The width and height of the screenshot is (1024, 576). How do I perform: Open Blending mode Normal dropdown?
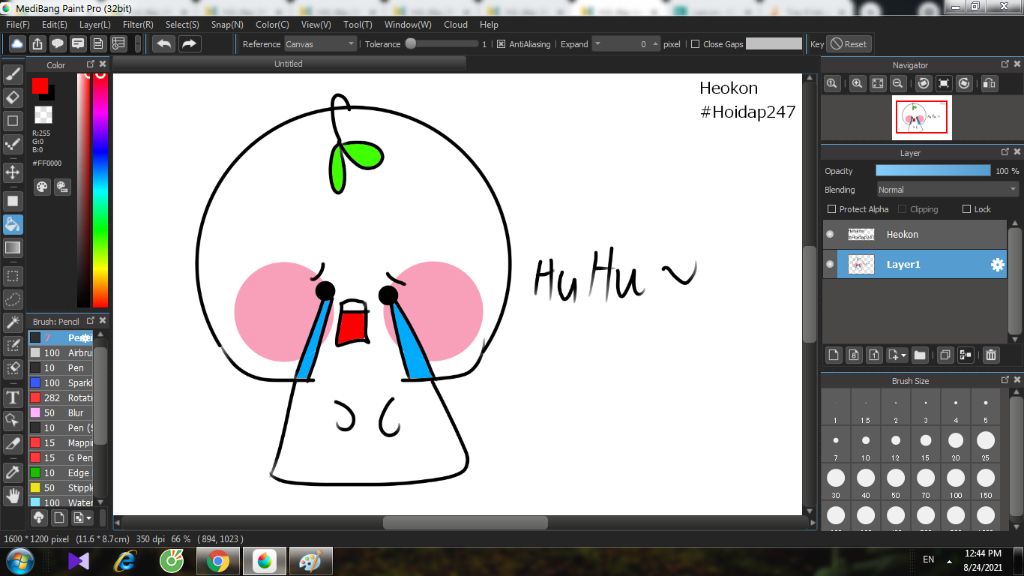point(947,189)
